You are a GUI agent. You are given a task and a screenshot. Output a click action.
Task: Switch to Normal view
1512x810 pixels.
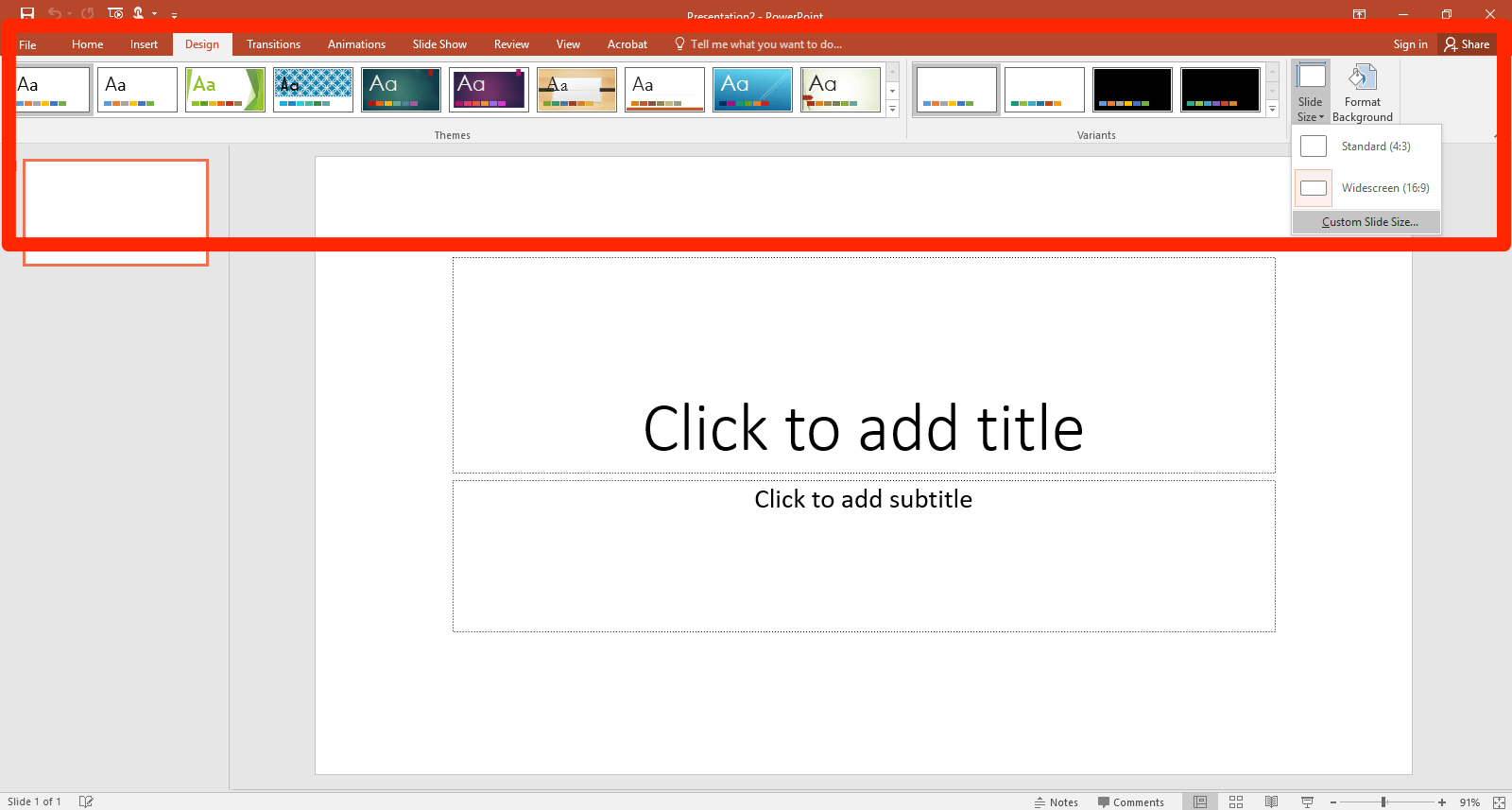tap(1200, 801)
